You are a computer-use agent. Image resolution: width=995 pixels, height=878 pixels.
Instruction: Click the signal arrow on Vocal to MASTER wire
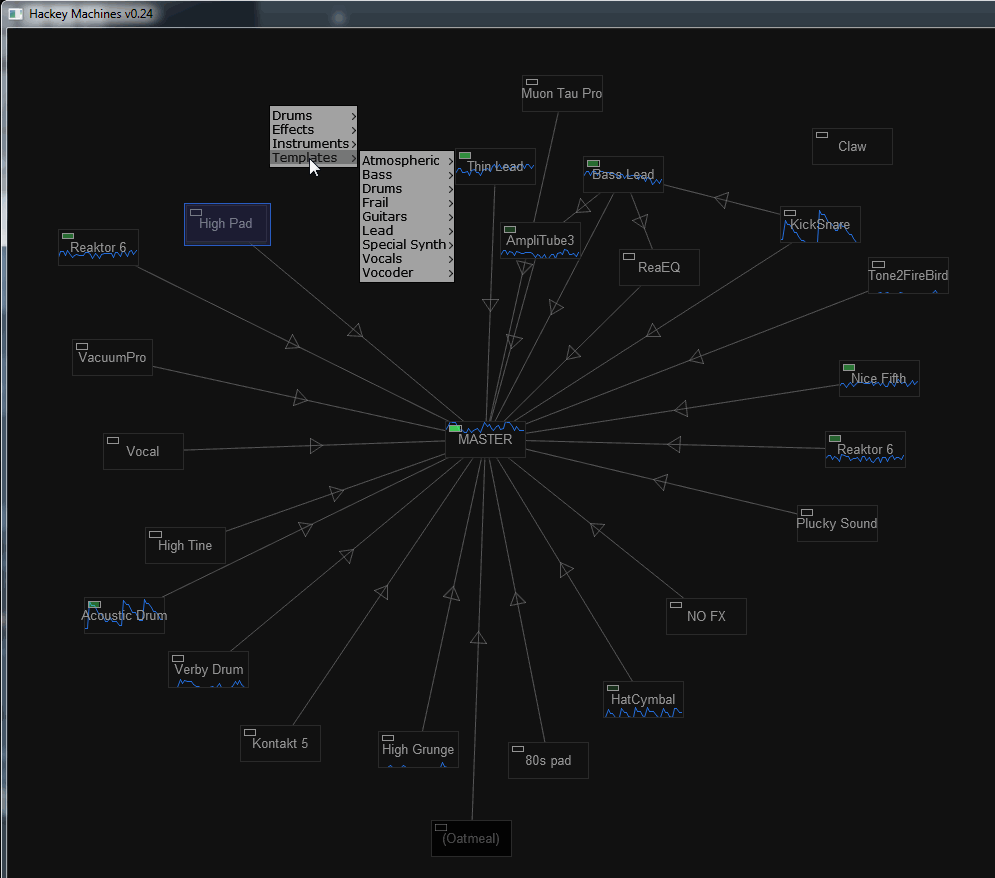pyautogui.click(x=315, y=446)
